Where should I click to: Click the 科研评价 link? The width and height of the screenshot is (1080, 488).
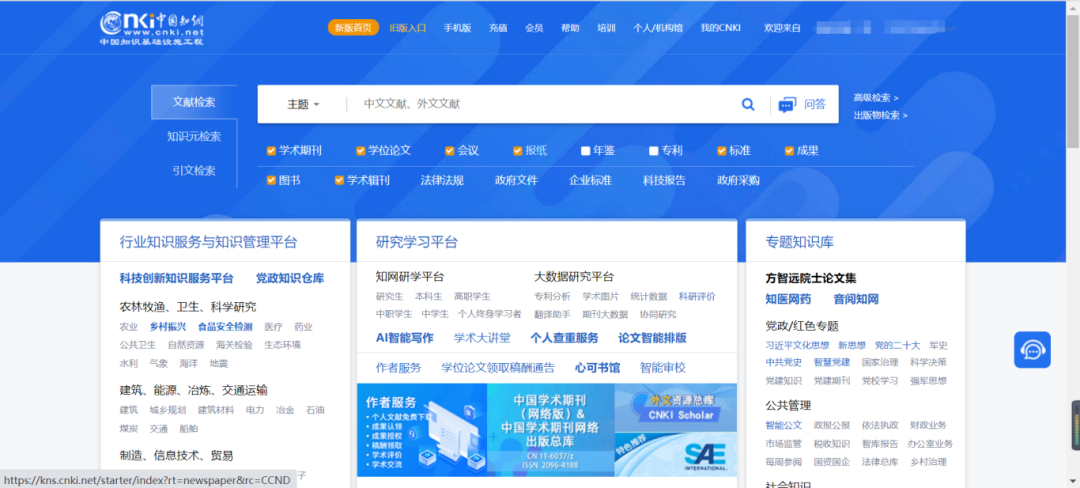[697, 297]
